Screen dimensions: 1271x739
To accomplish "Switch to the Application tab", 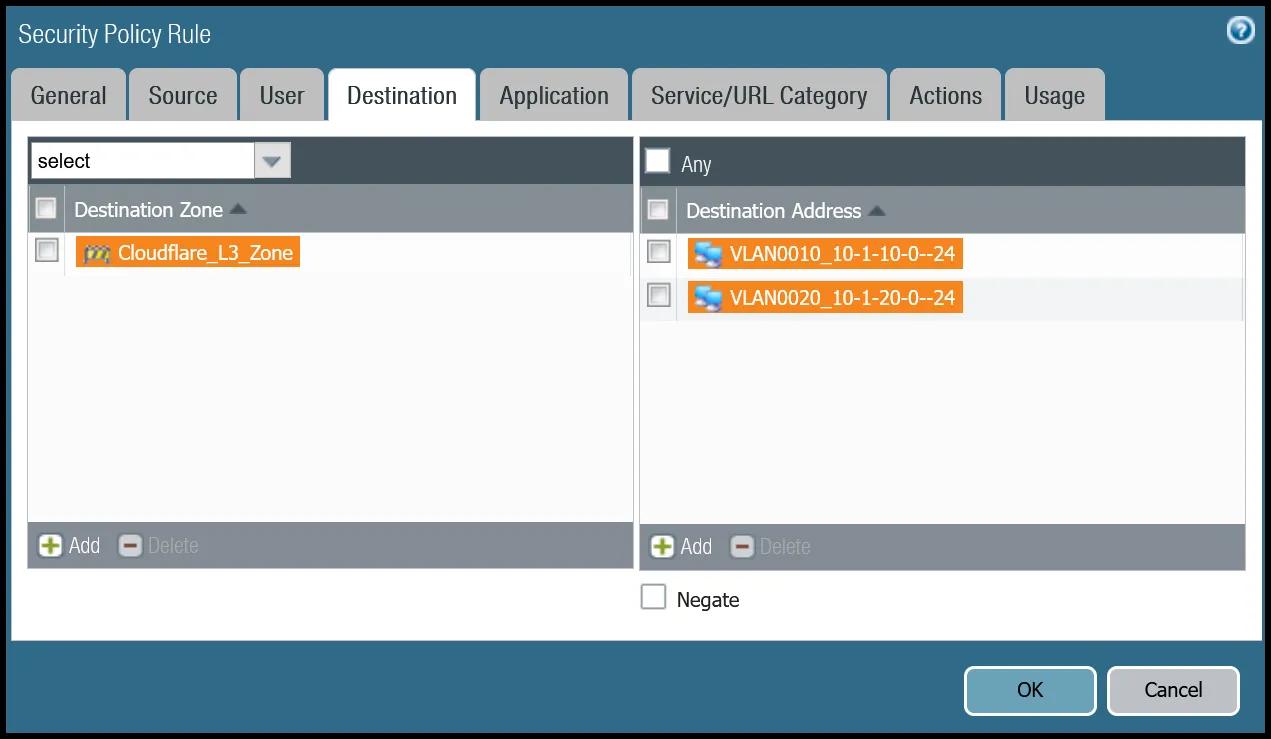I will [x=554, y=96].
